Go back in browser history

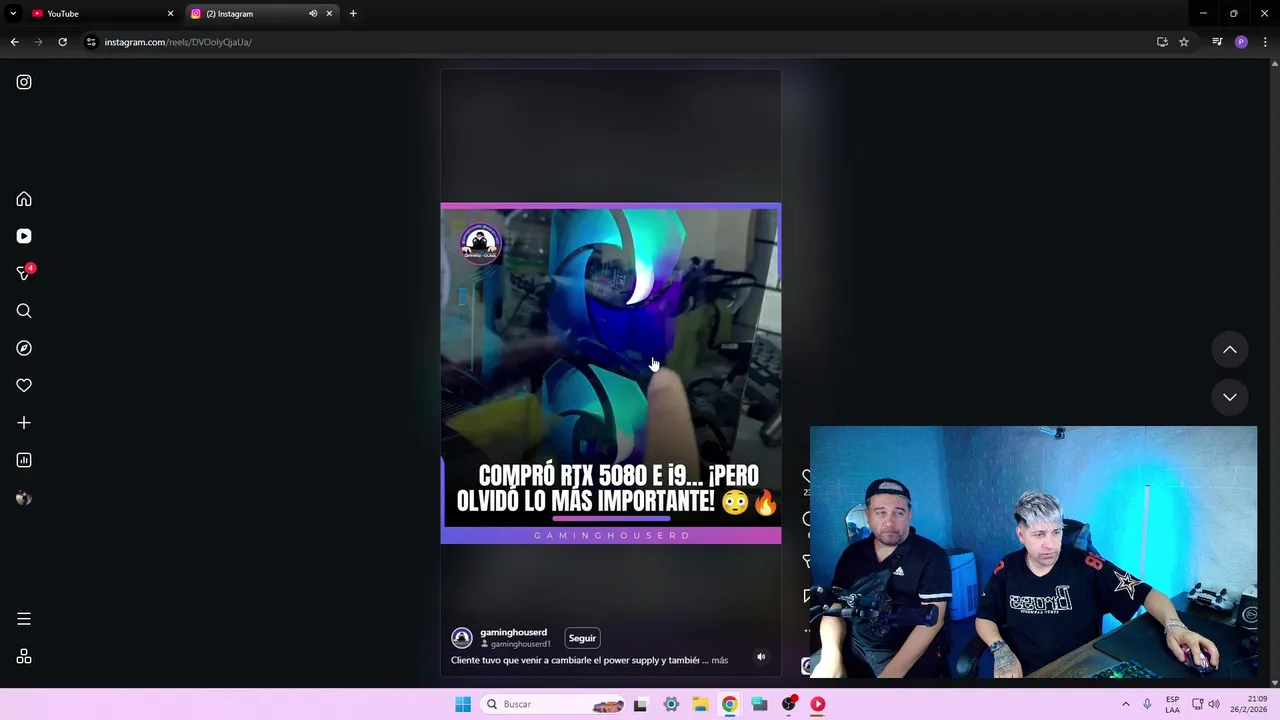click(x=14, y=42)
